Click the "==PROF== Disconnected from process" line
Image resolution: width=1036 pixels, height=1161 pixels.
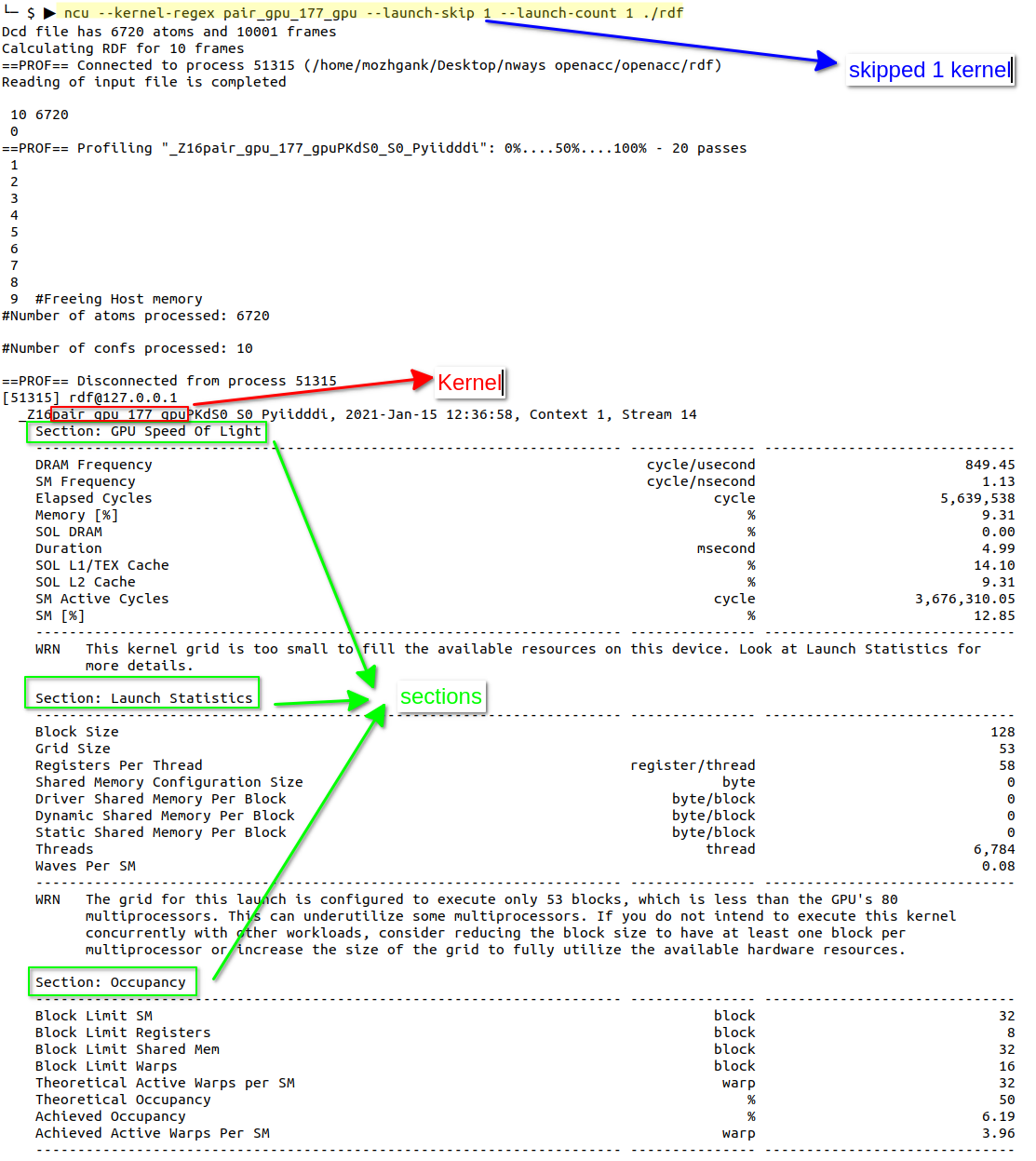point(169,381)
